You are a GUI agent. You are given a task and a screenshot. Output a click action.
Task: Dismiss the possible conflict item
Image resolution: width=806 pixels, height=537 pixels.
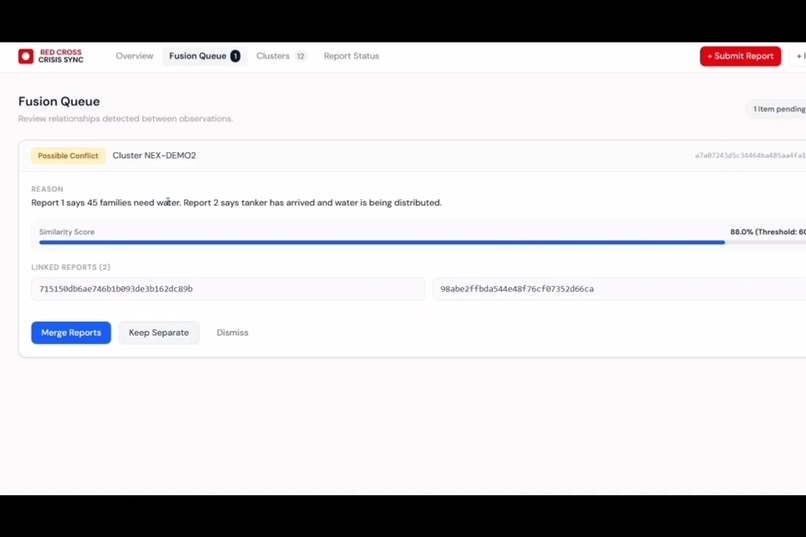pyautogui.click(x=232, y=332)
